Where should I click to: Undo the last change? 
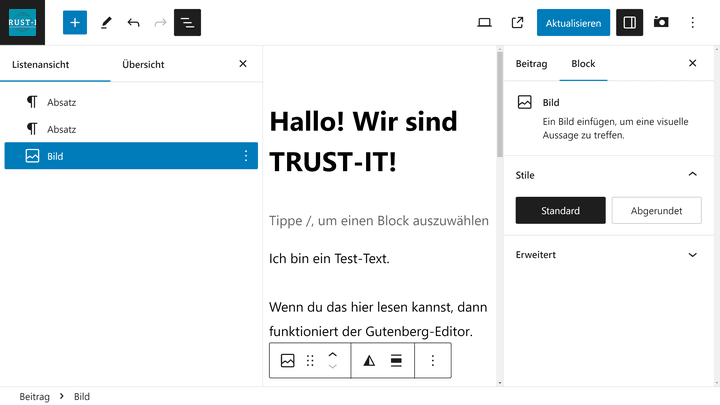click(133, 22)
